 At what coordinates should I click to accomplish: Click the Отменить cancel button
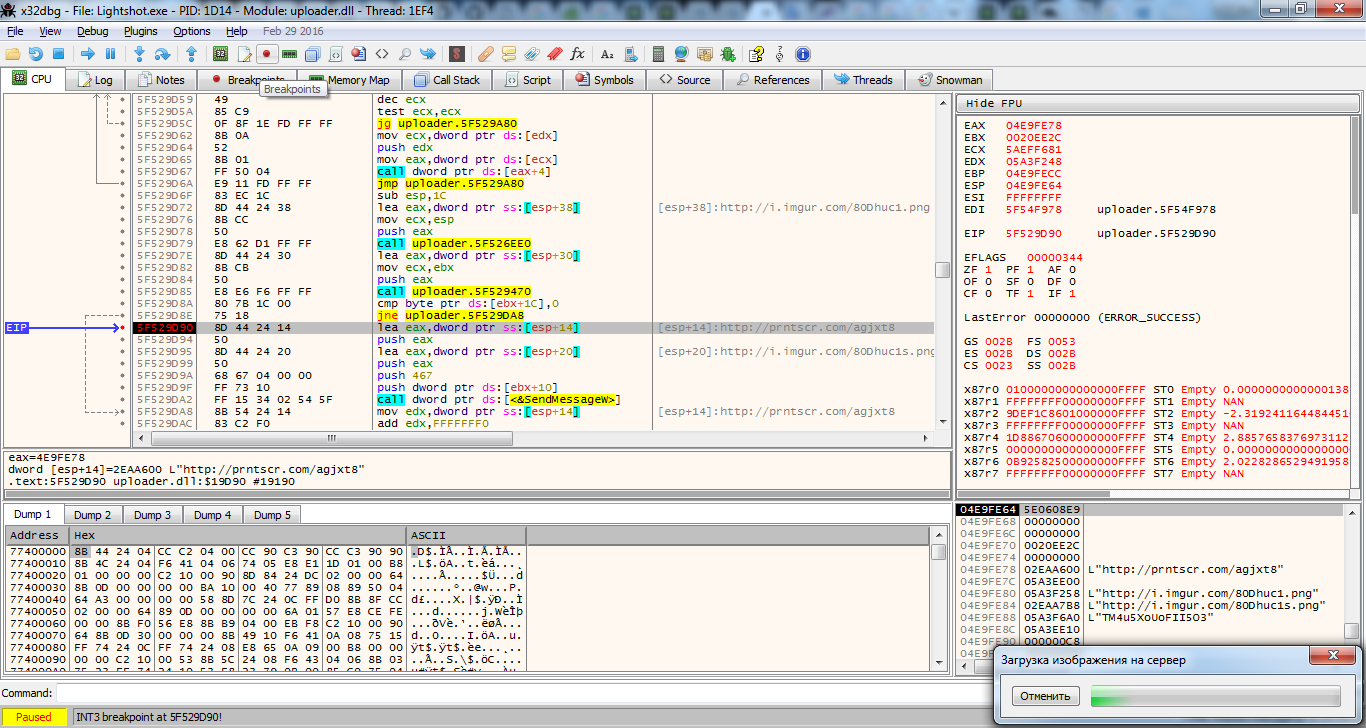(x=1045, y=696)
